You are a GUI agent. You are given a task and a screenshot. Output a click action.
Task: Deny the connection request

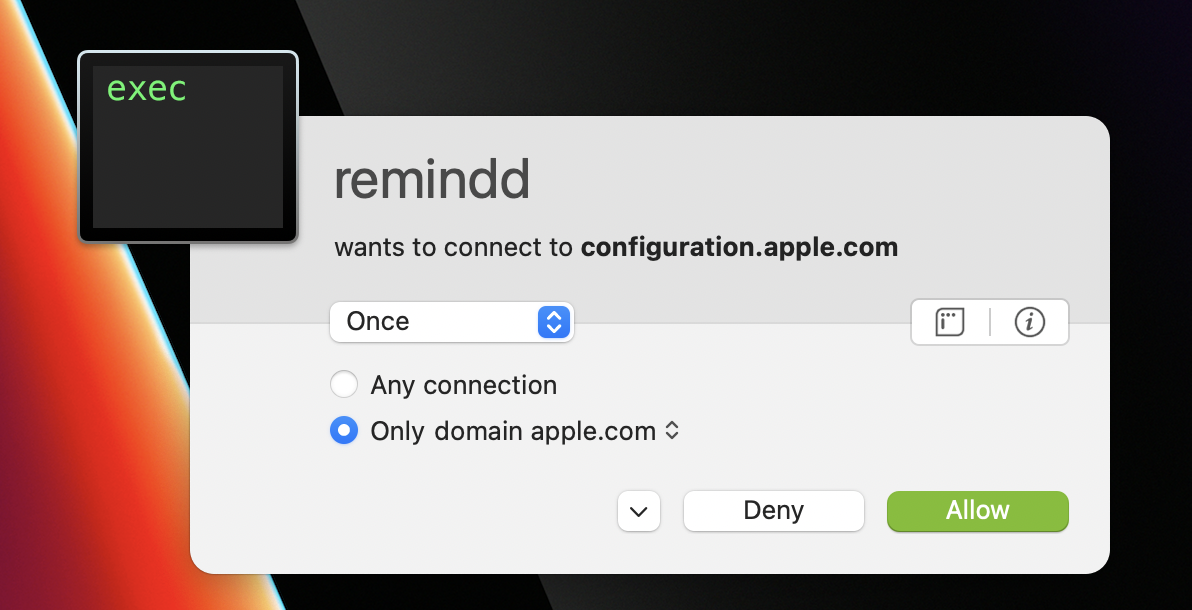(773, 511)
